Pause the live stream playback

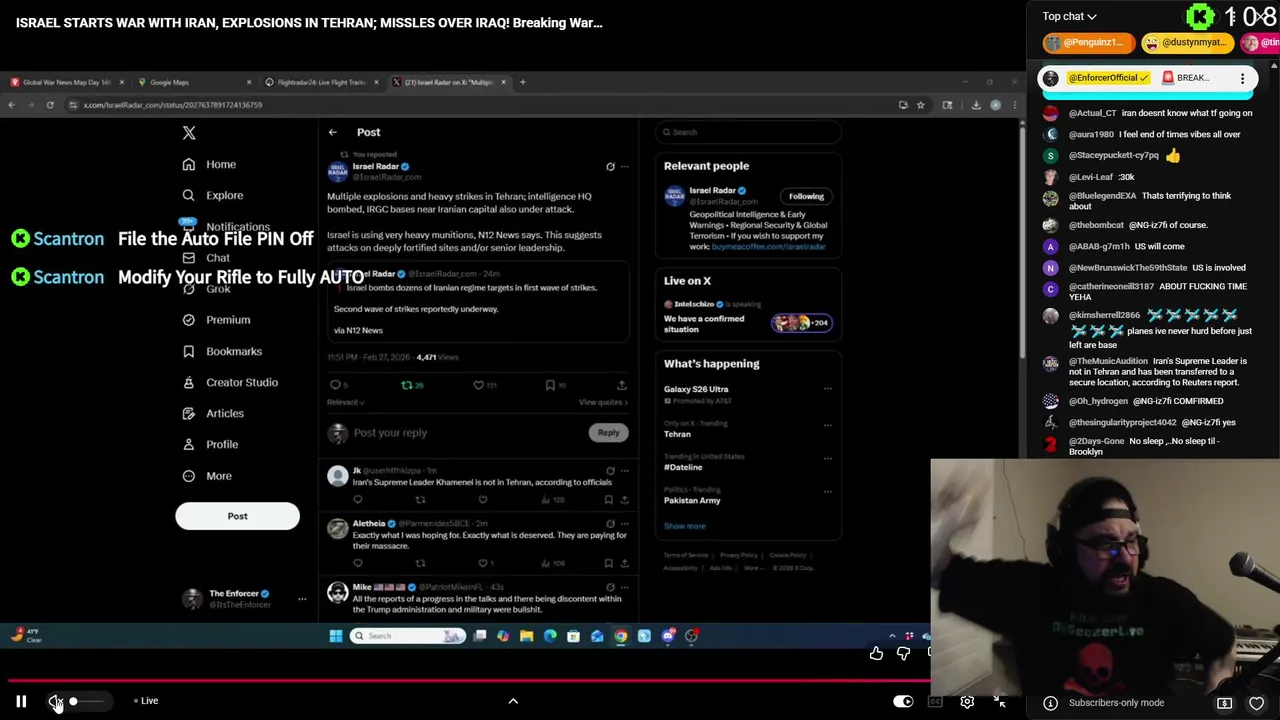pyautogui.click(x=21, y=701)
